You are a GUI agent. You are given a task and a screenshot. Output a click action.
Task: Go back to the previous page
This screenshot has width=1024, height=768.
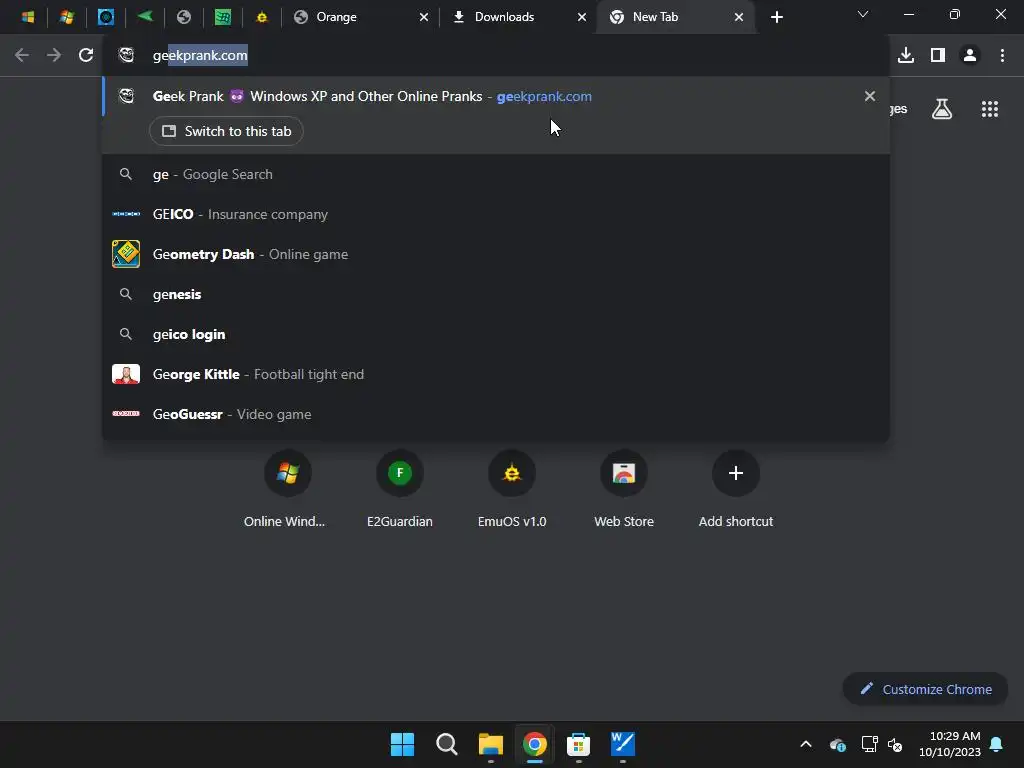pos(22,56)
